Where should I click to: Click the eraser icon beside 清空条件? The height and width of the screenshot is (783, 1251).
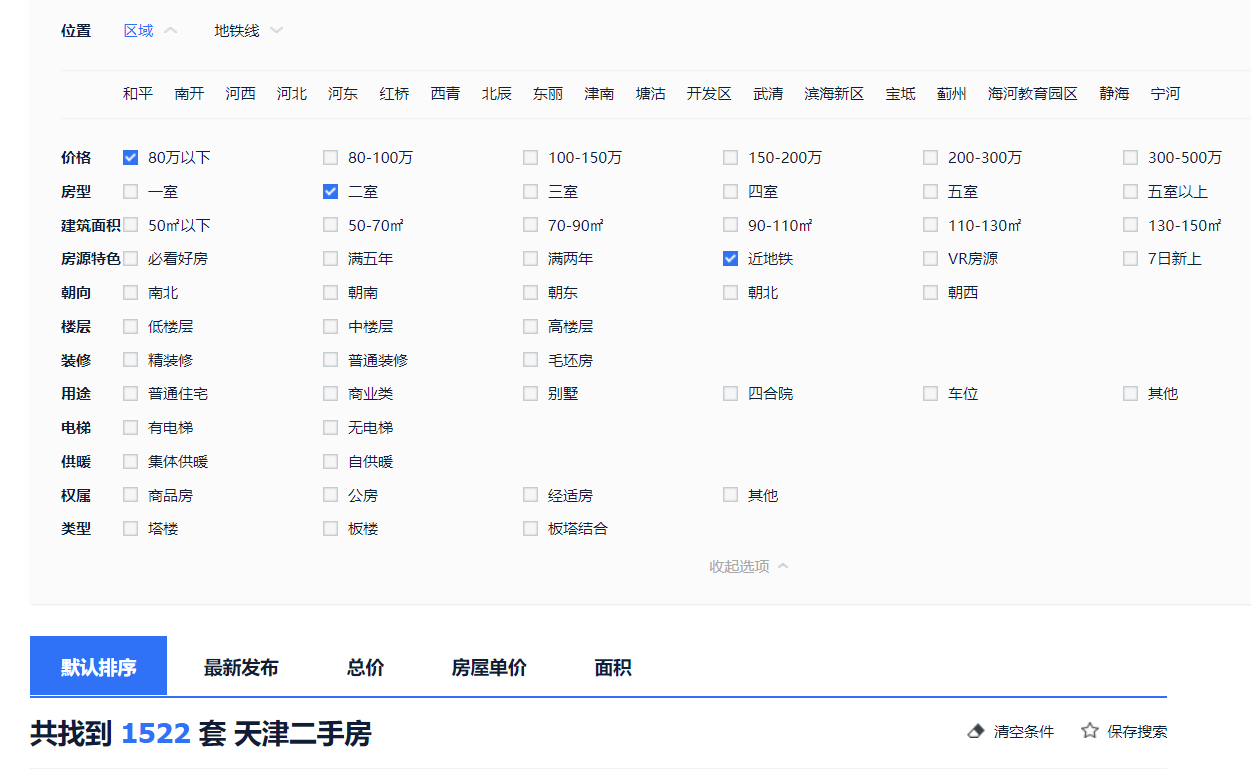pyautogui.click(x=977, y=732)
